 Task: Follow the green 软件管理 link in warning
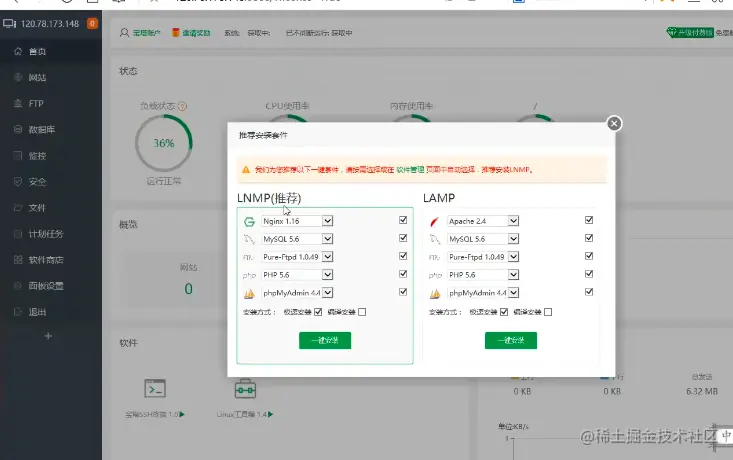pyautogui.click(x=410, y=170)
